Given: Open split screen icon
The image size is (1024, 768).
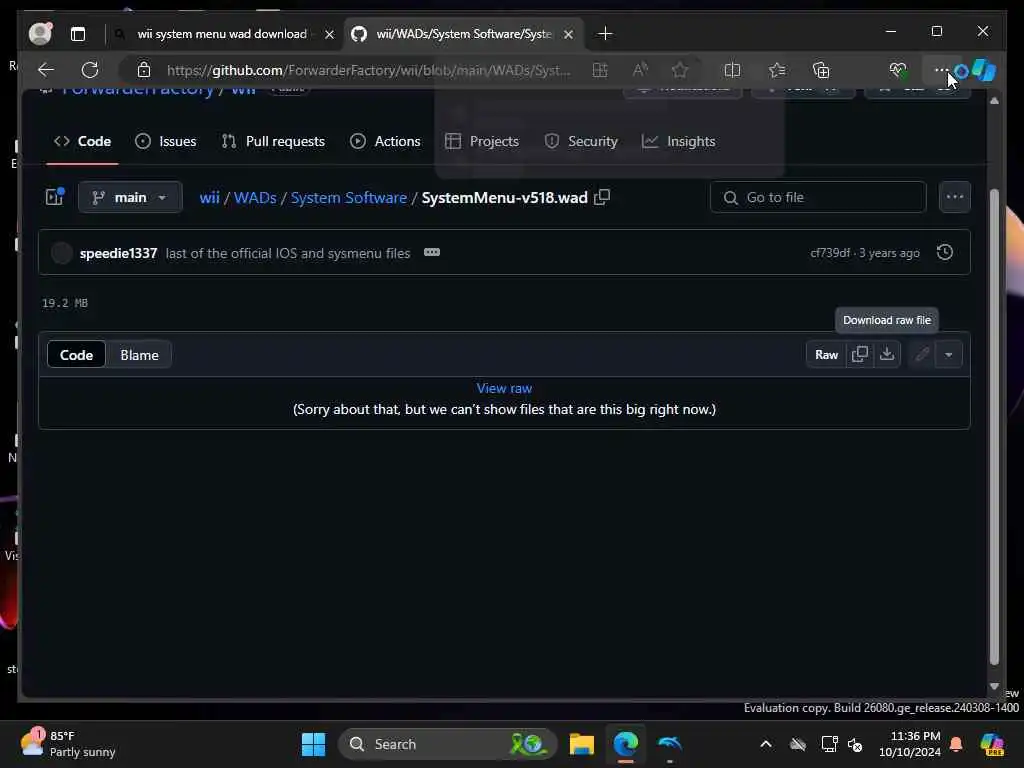Looking at the screenshot, I should (732, 70).
